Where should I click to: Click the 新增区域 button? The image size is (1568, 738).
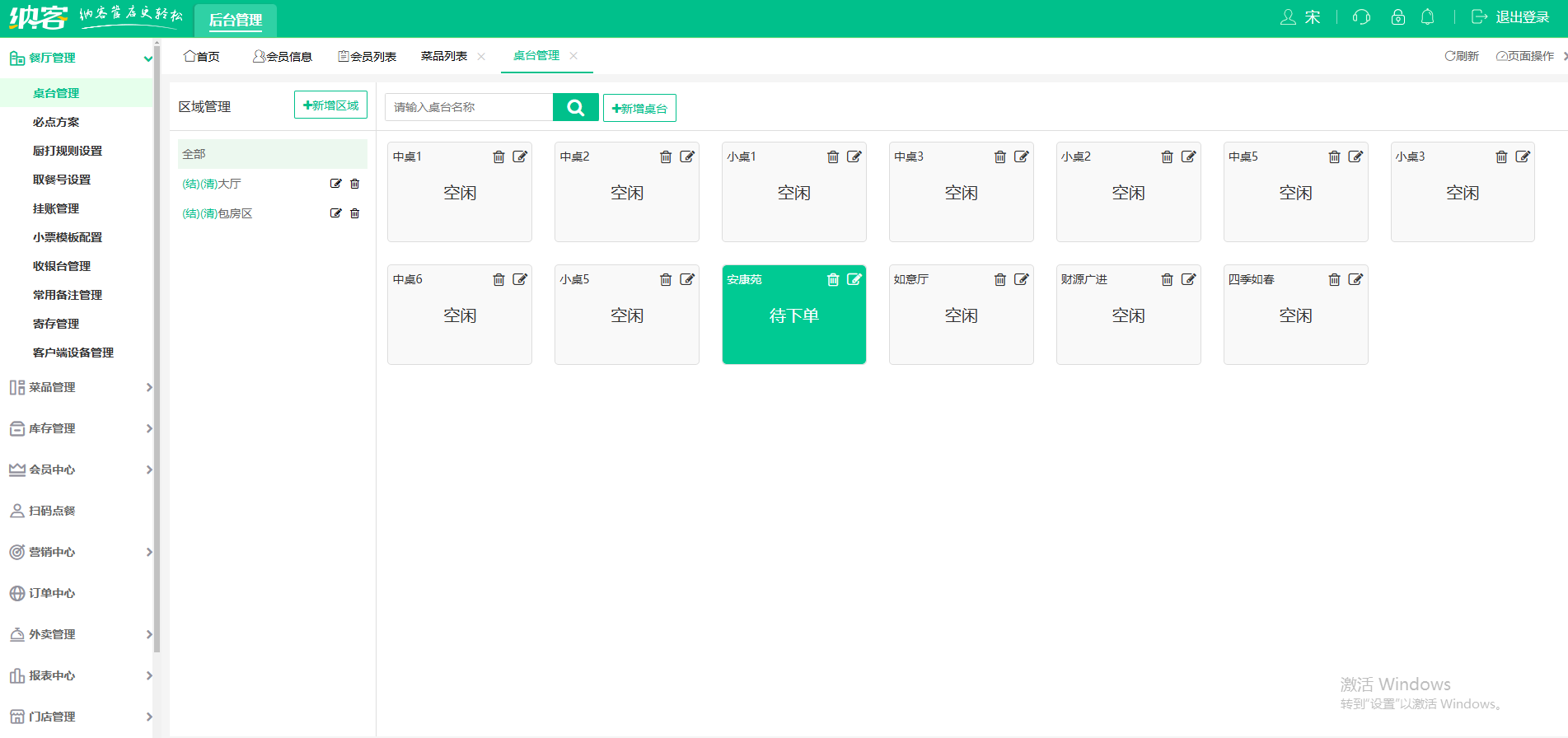coord(330,105)
